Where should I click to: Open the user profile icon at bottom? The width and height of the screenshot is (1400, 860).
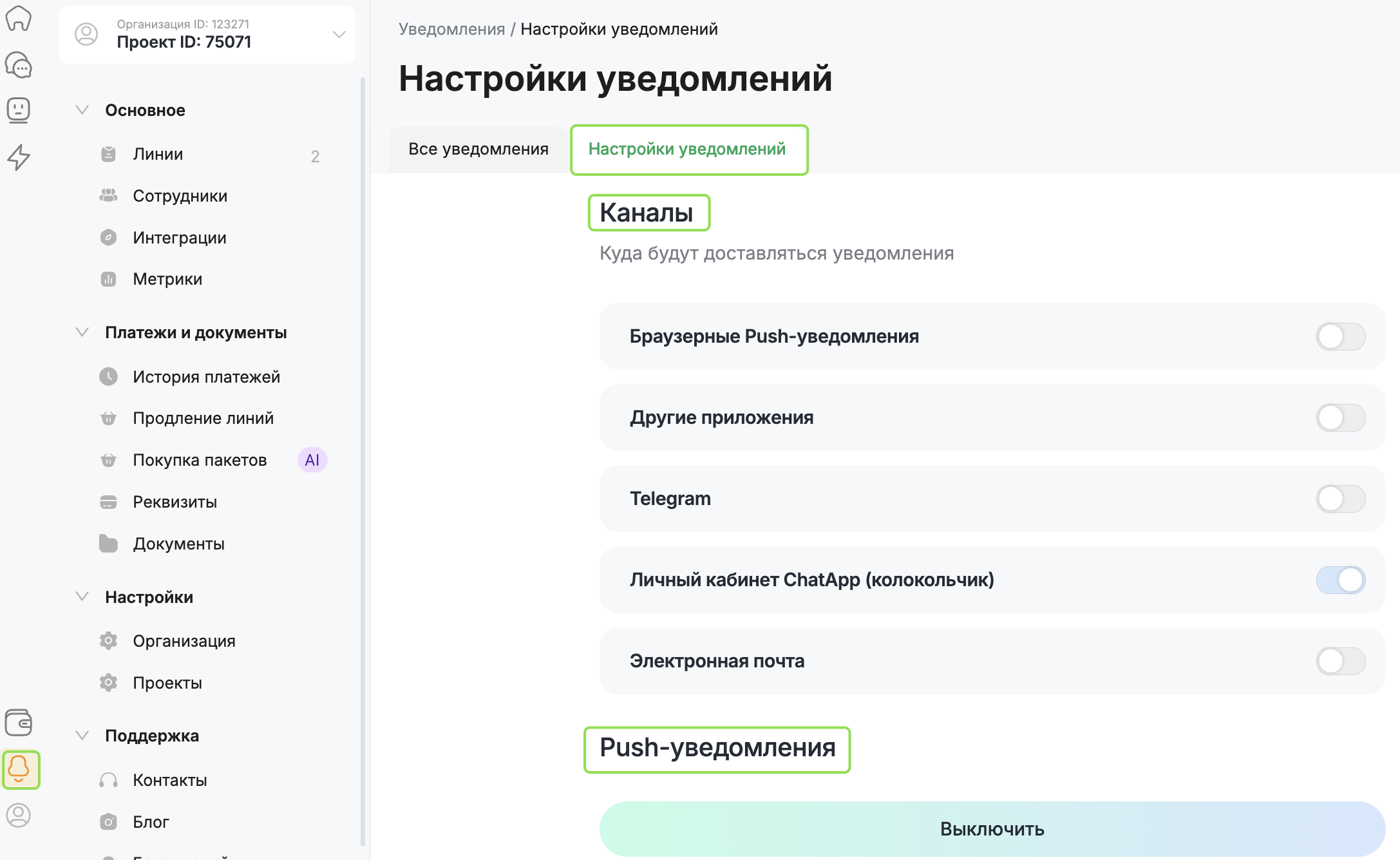point(19,815)
